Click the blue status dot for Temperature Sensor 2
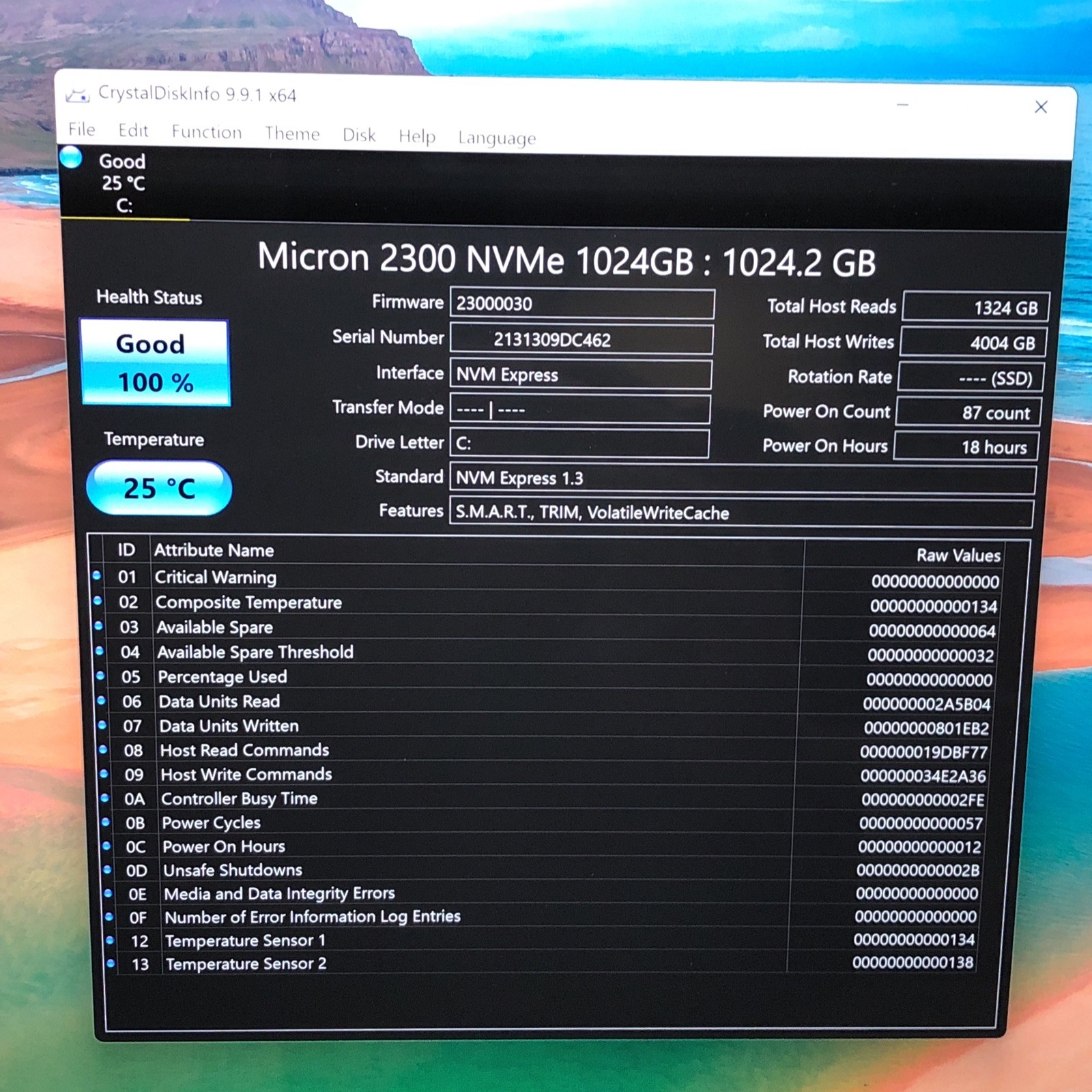 coord(111,963)
